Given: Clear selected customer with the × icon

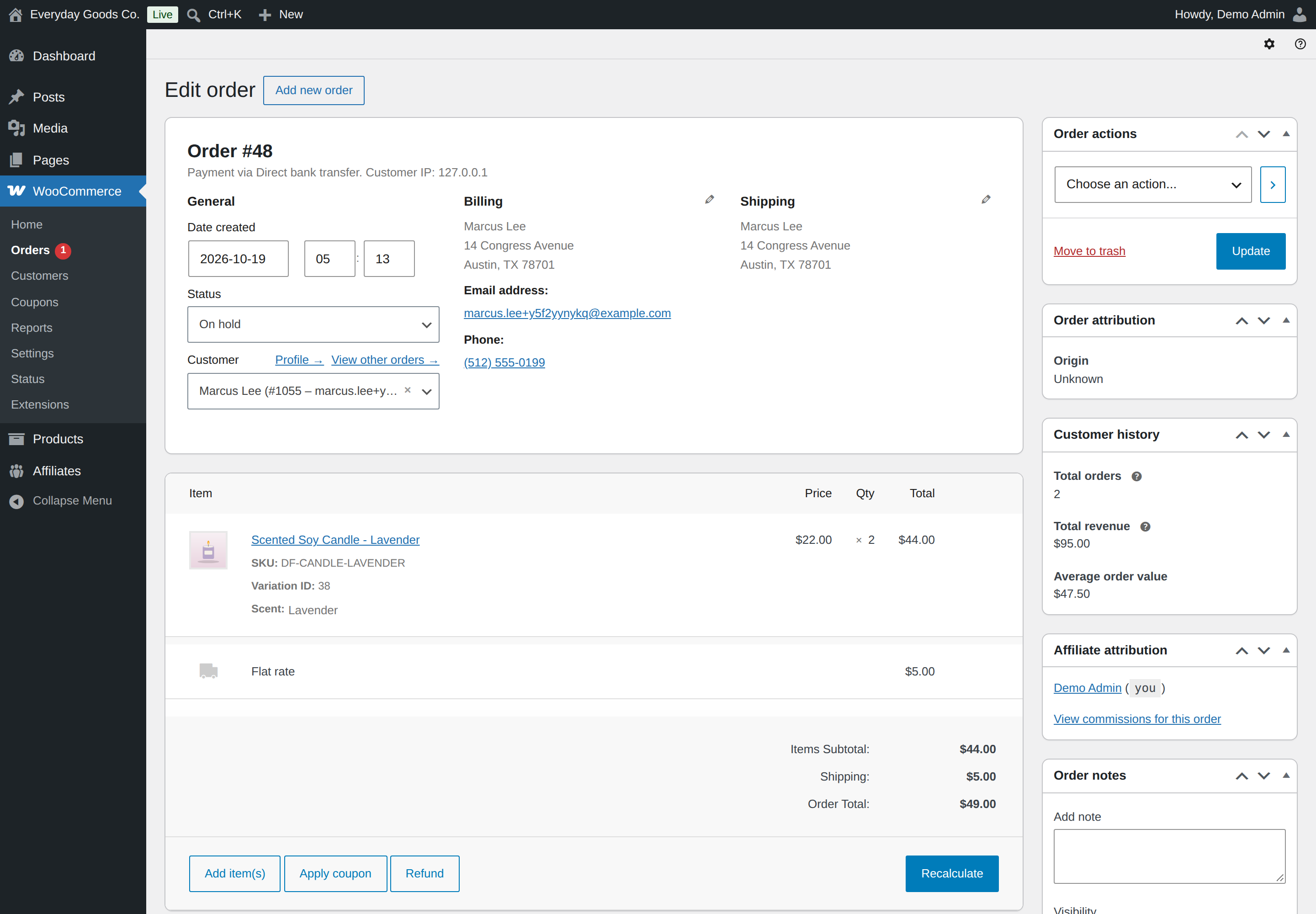Looking at the screenshot, I should [408, 390].
